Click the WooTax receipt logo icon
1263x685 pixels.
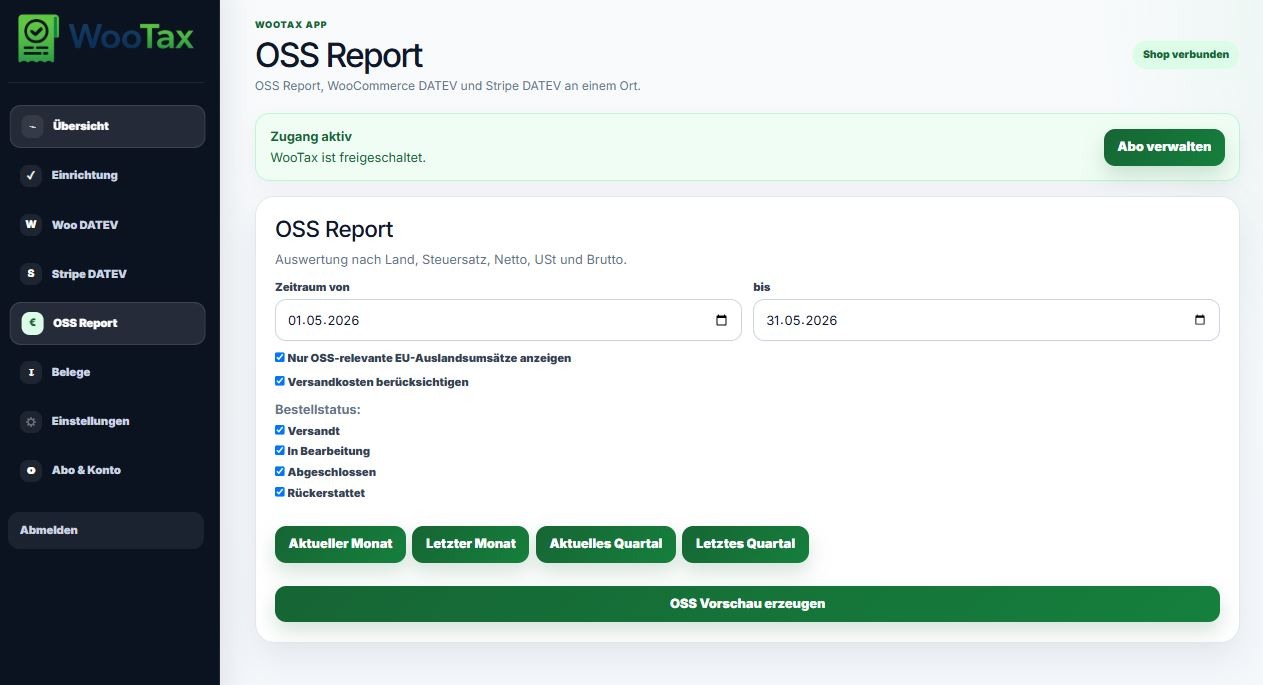[x=40, y=37]
